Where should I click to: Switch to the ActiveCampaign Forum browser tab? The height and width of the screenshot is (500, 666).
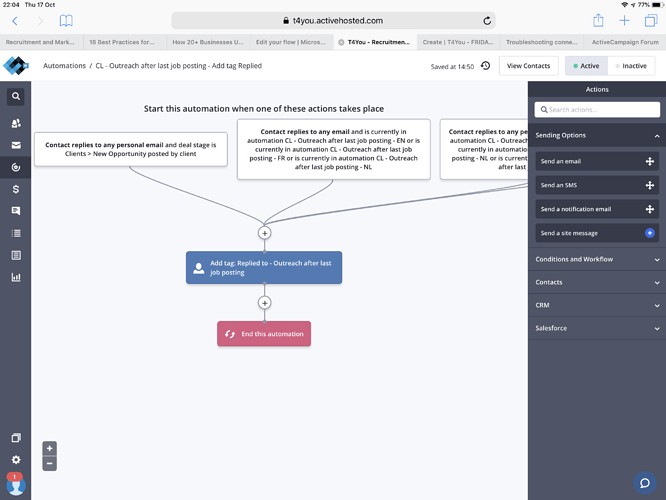point(624,42)
